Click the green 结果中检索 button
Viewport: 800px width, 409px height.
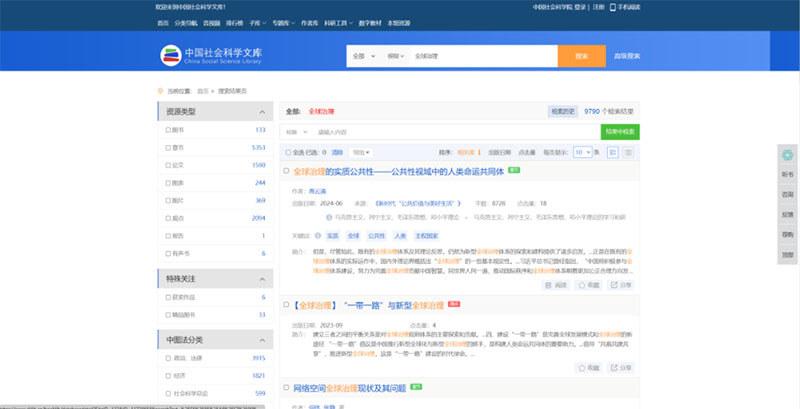point(620,131)
